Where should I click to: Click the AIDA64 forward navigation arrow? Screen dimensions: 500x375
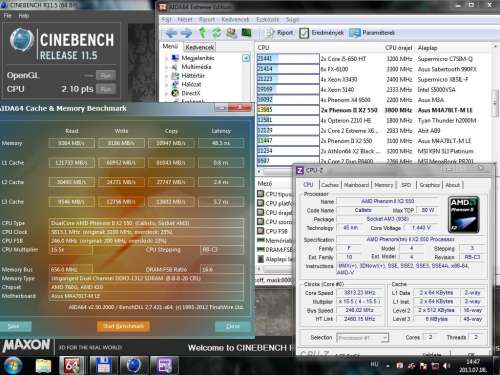click(x=186, y=33)
